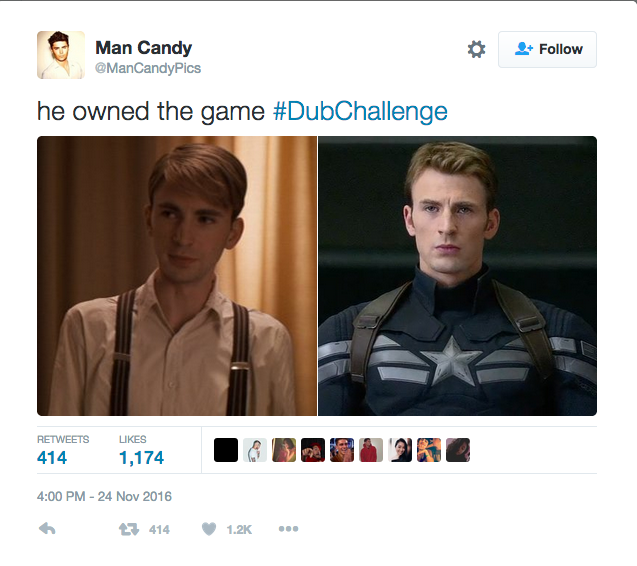
Task: Click the last liker avatar in row
Action: point(458,450)
